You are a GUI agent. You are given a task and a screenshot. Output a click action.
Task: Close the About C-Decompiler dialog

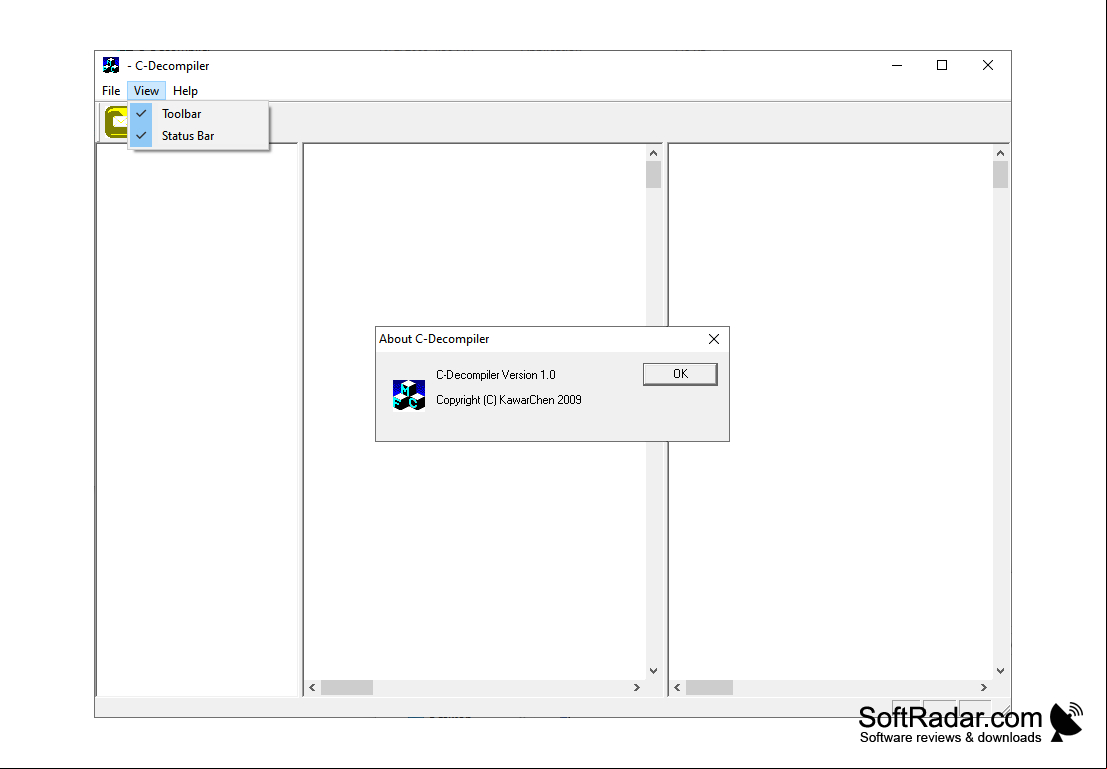[714, 339]
